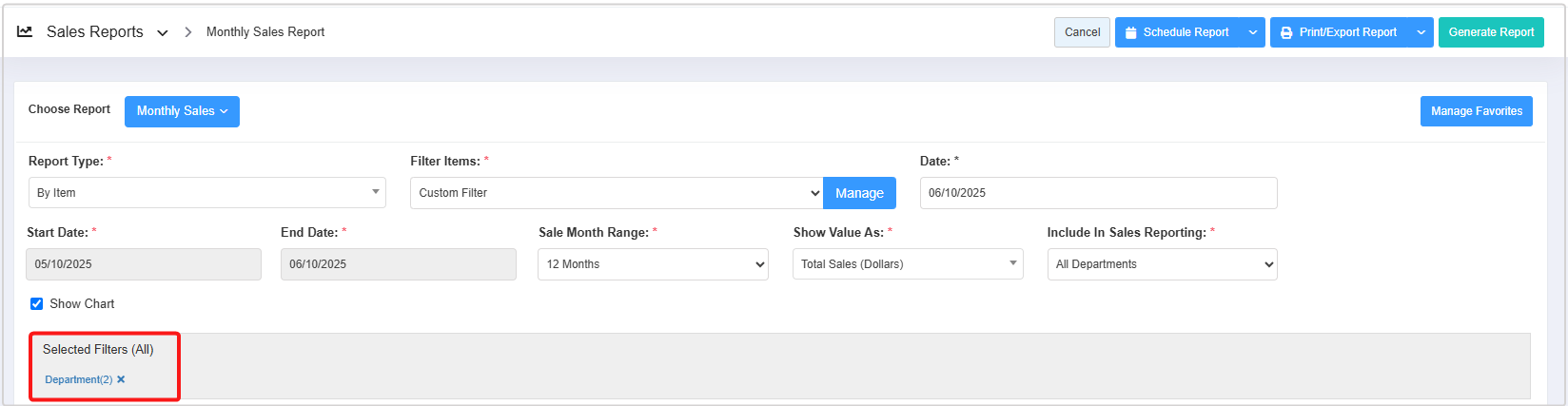The height and width of the screenshot is (406, 1568).
Task: Open the Include In Sales Reporting dropdown
Action: point(1162,264)
